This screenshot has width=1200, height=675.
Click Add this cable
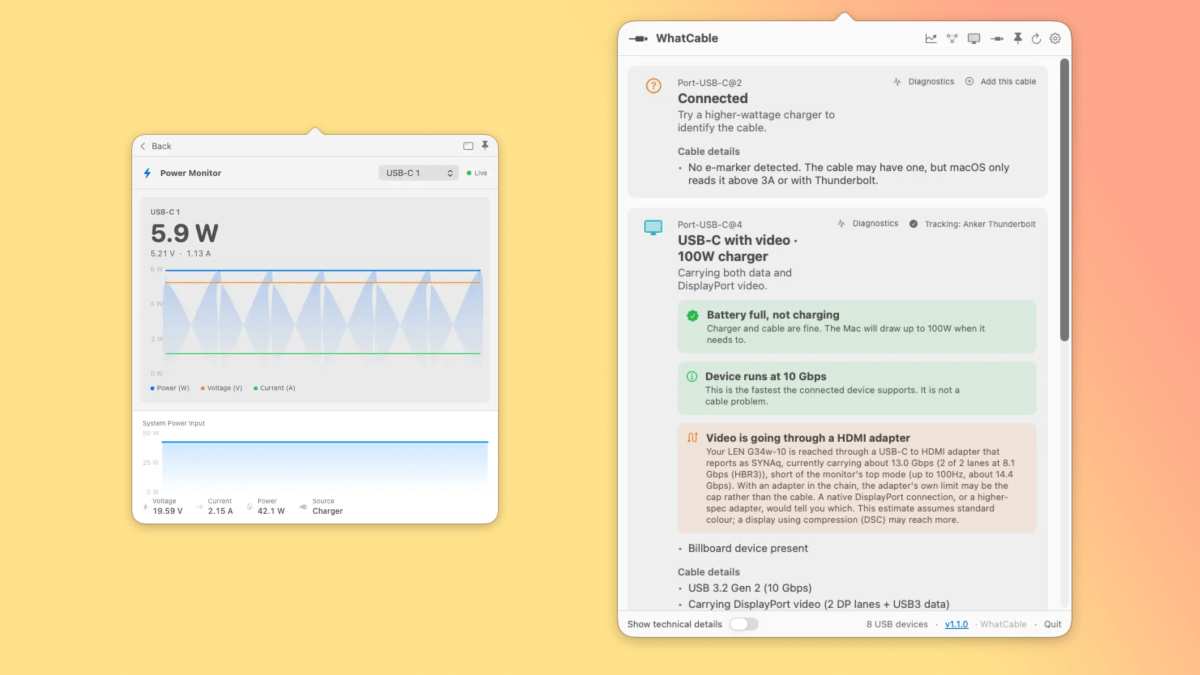click(x=1000, y=82)
